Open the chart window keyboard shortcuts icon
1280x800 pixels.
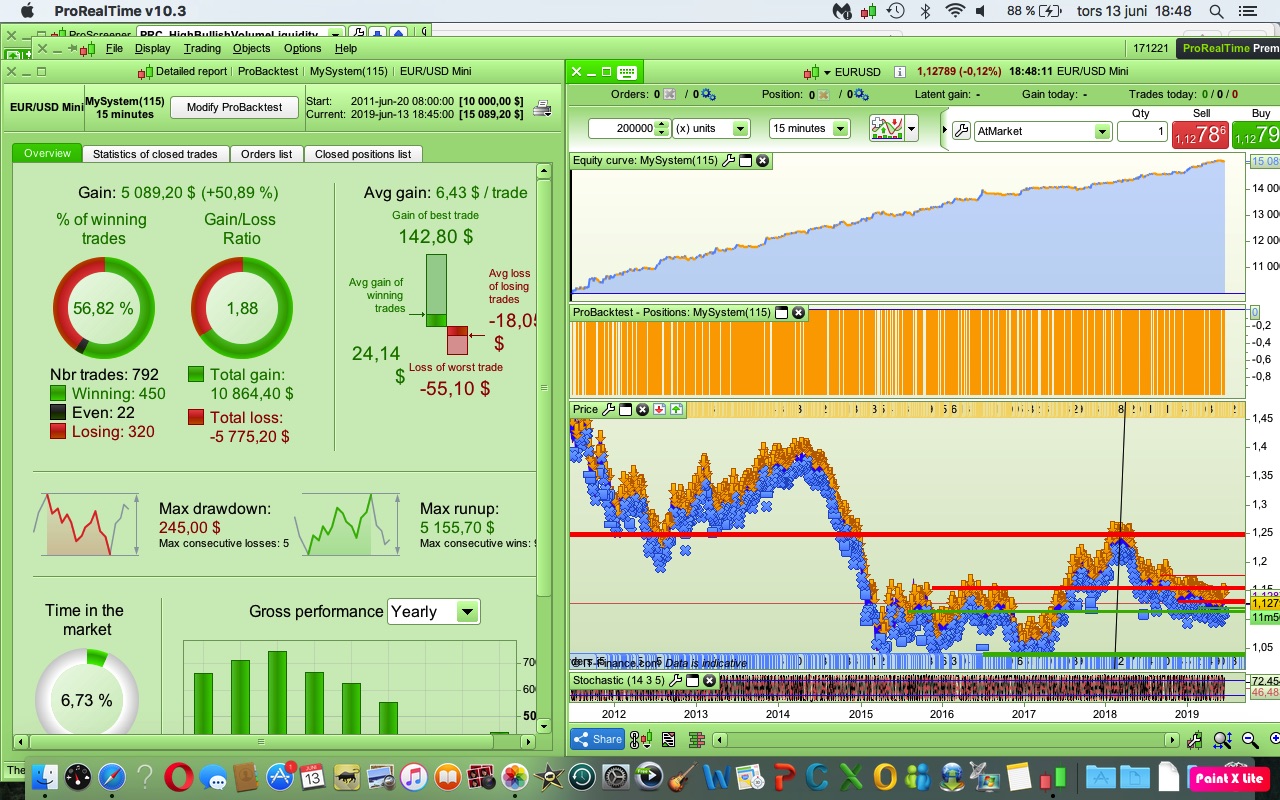click(627, 72)
